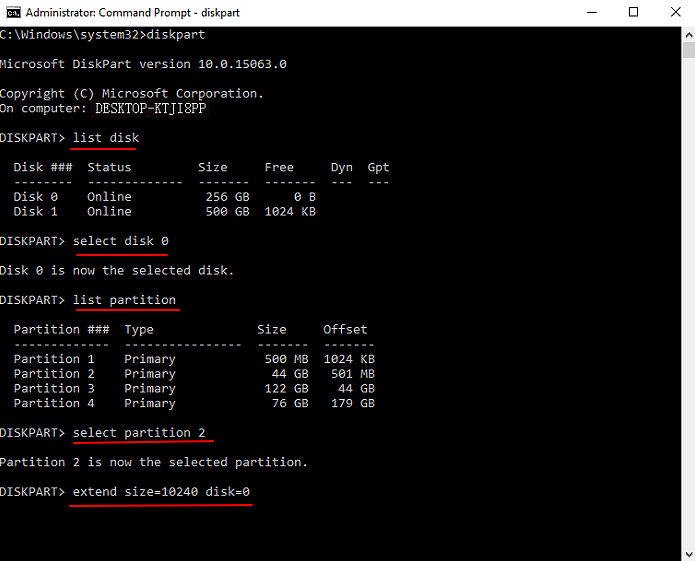Click the 'Partition 1' row label
The image size is (695, 561).
pos(54,359)
